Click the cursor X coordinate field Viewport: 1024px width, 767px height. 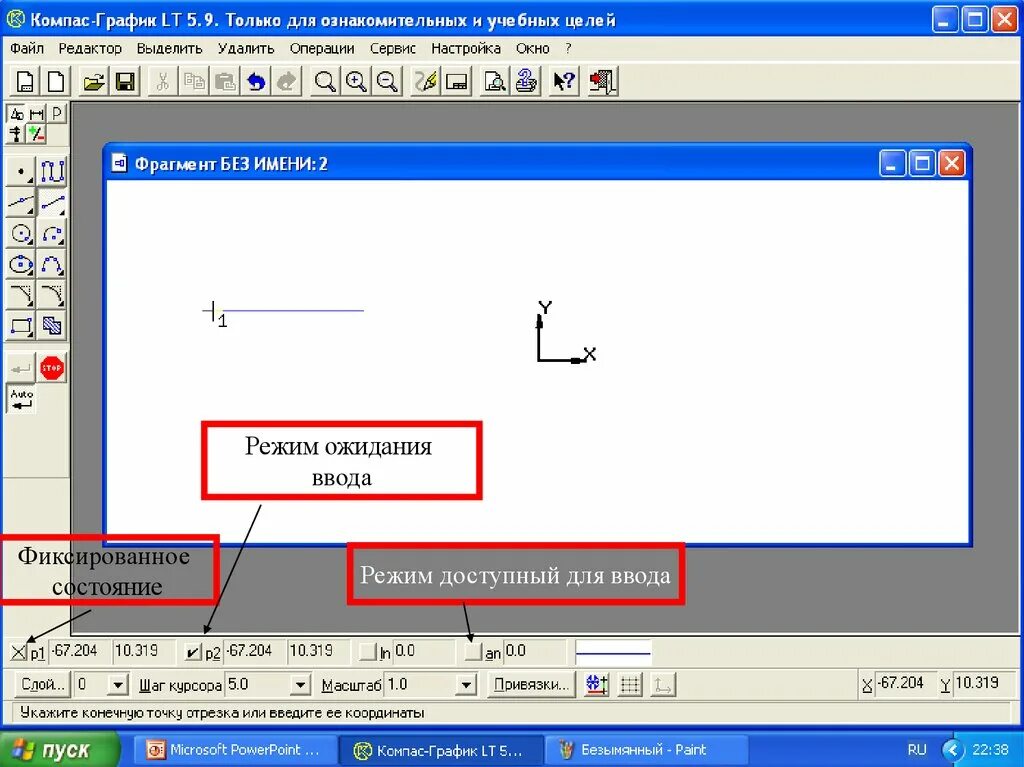tap(904, 684)
